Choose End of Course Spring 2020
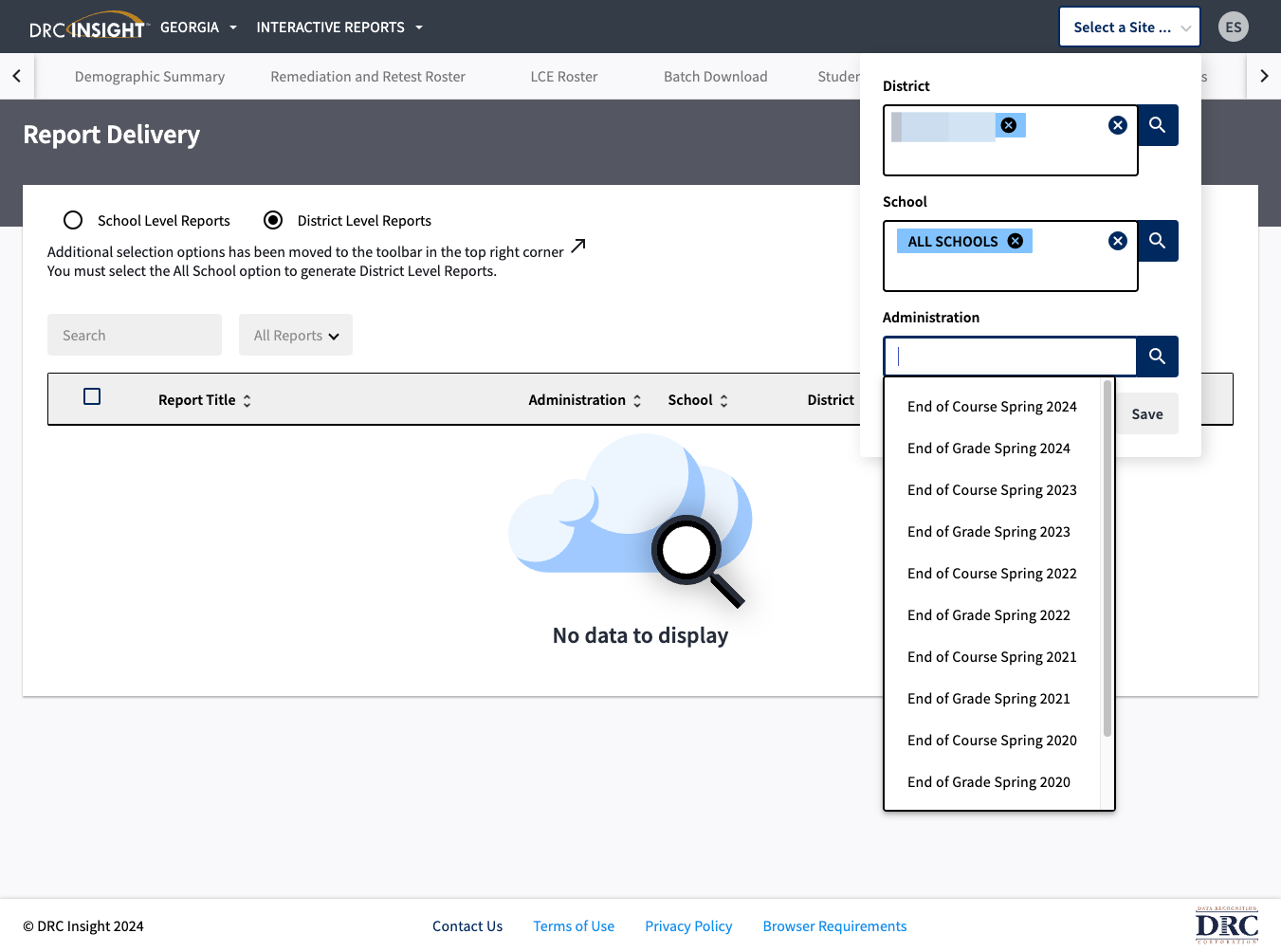The image size is (1281, 952). point(992,741)
